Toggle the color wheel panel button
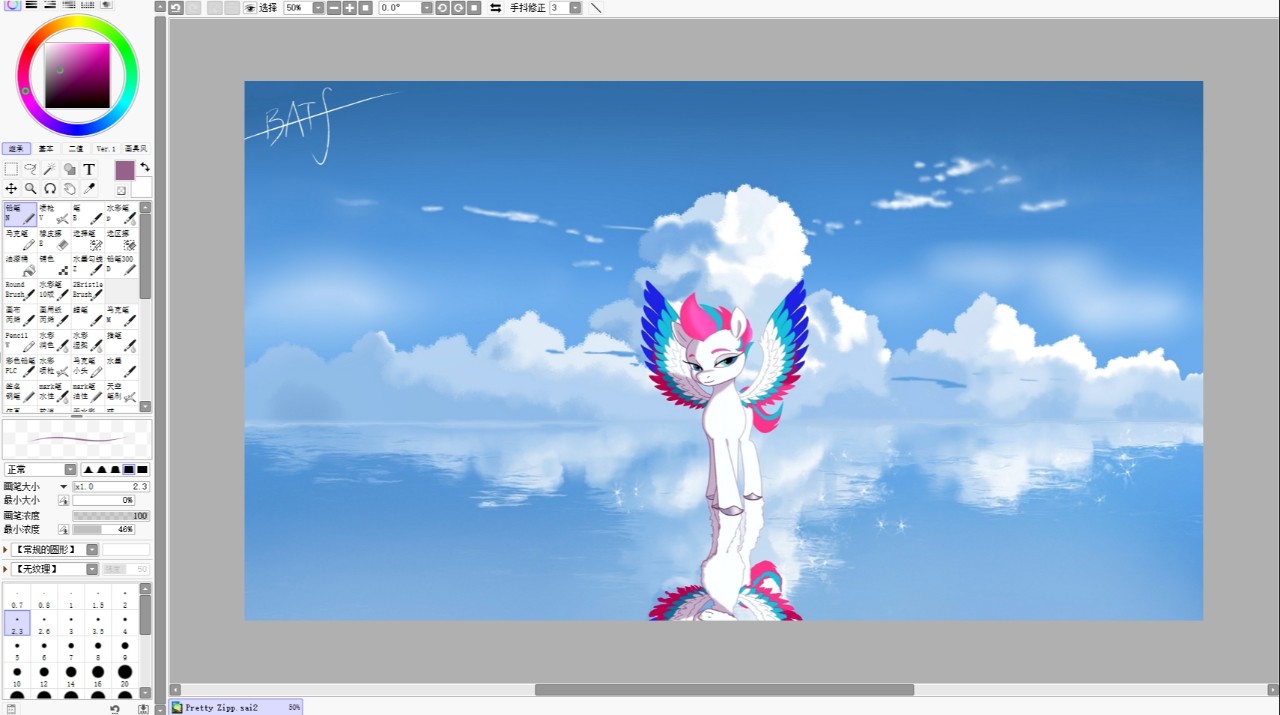This screenshot has width=1280, height=715. tap(12, 5)
